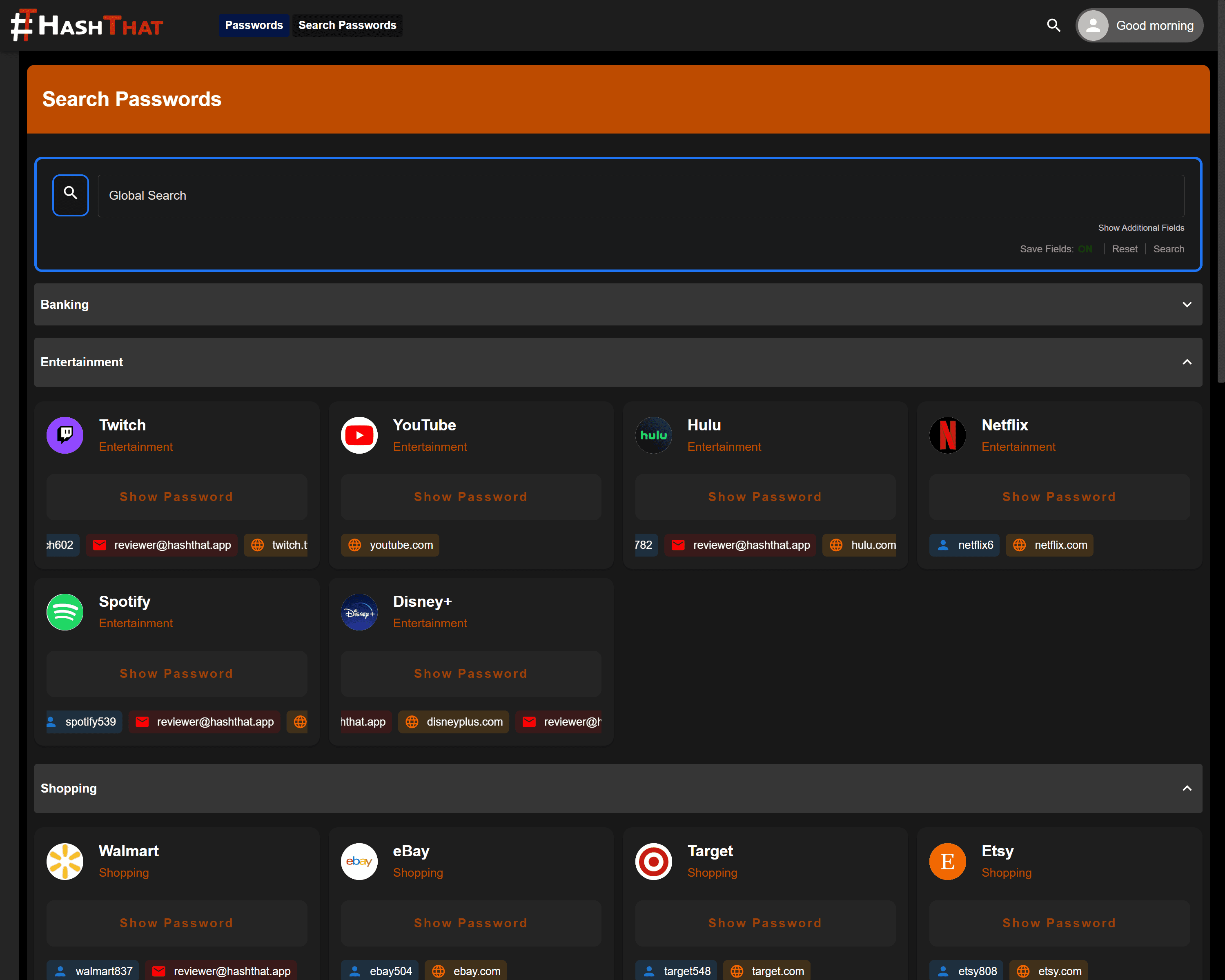Open the Passwords tab
The width and height of the screenshot is (1225, 980).
point(254,25)
